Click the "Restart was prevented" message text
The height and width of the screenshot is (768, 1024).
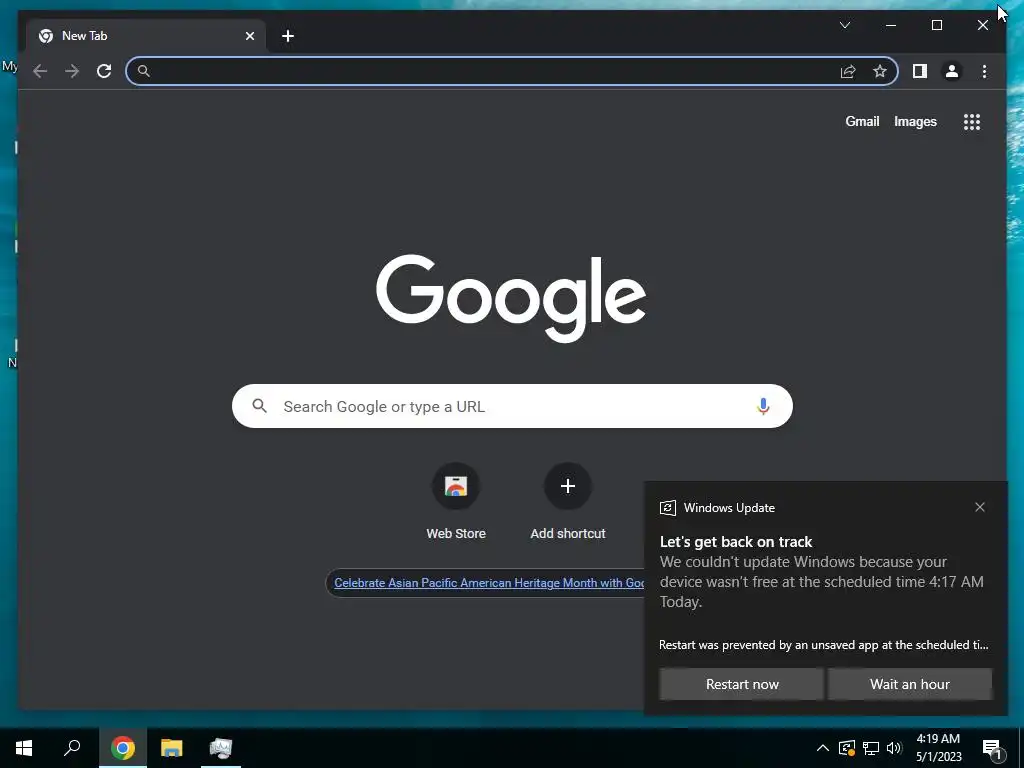click(824, 645)
